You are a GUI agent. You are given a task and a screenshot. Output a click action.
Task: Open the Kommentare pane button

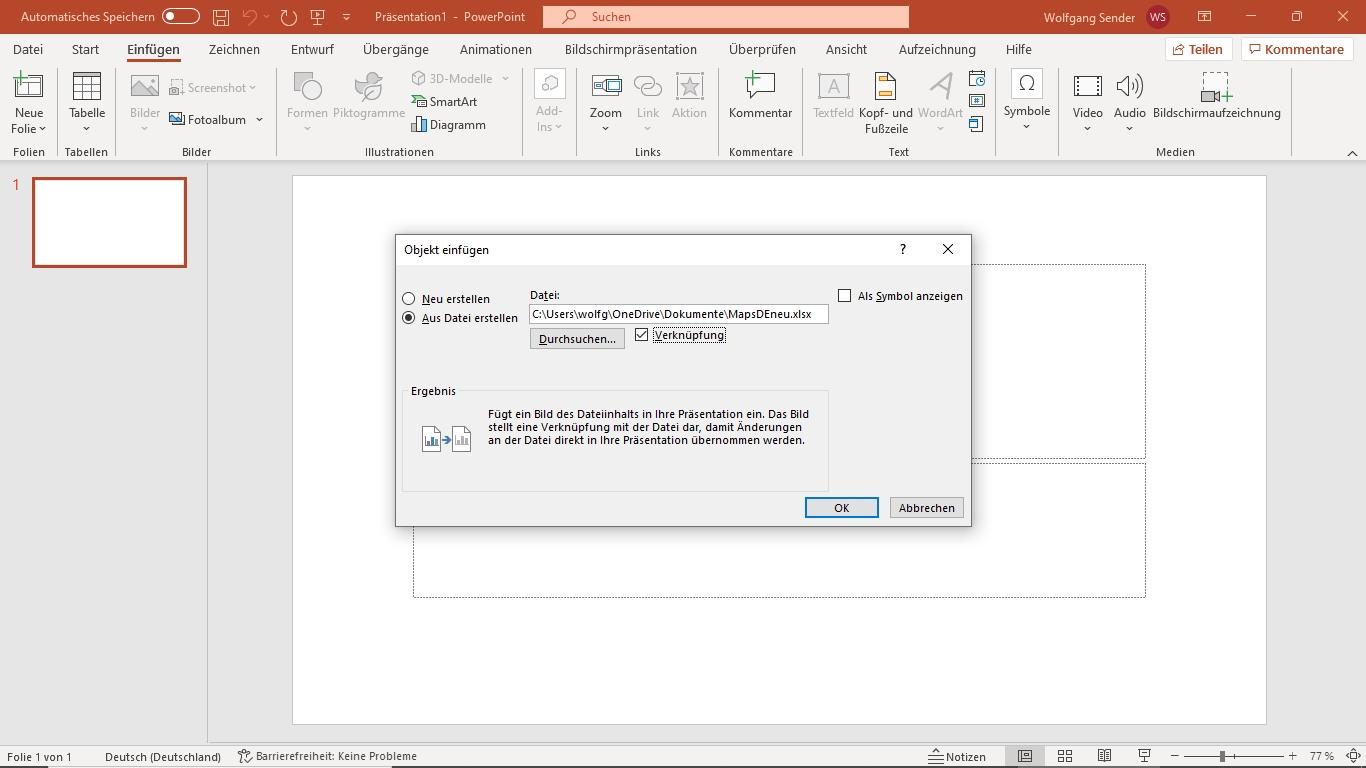tap(1295, 49)
